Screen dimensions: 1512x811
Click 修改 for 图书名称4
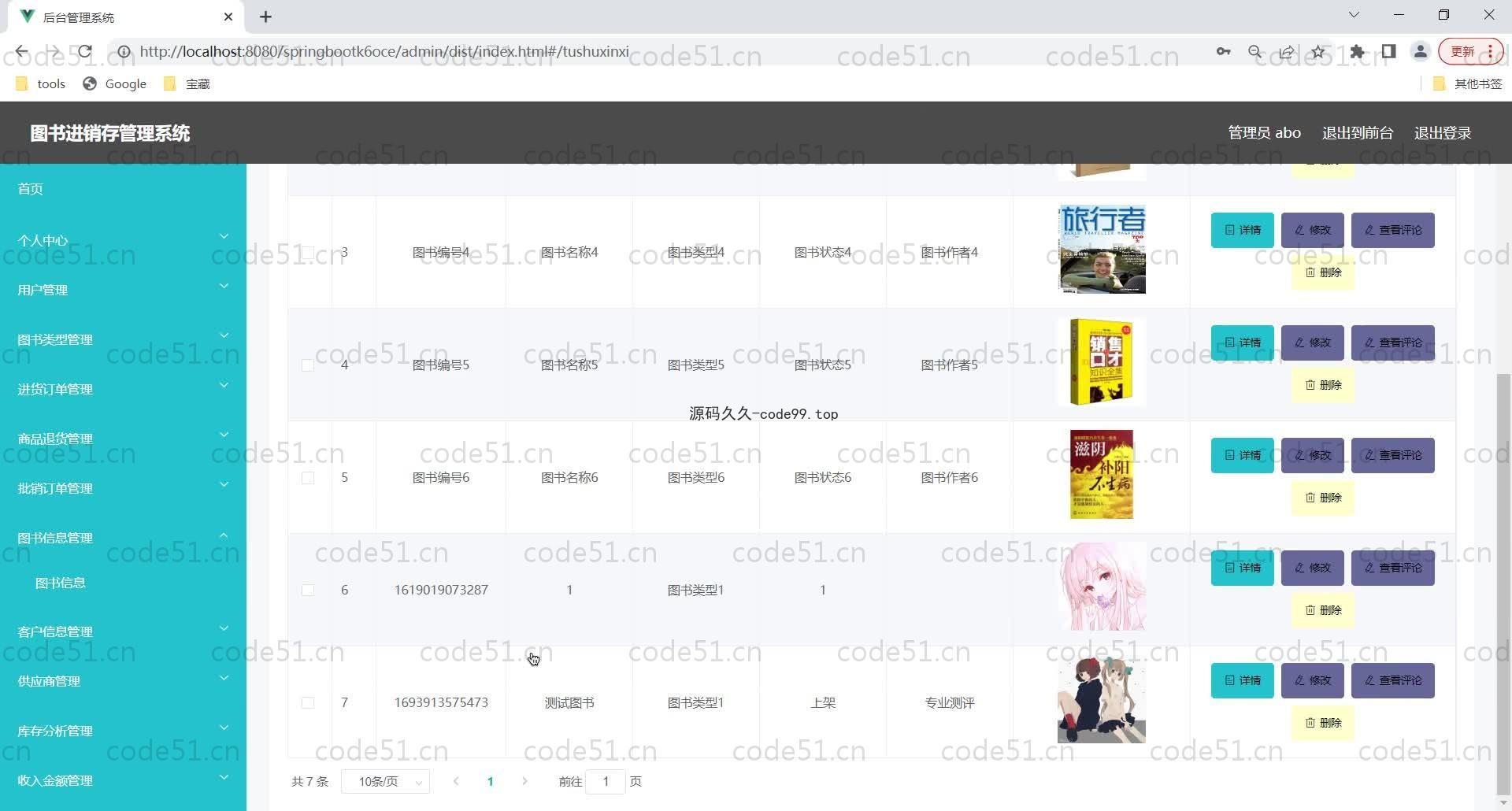pyautogui.click(x=1312, y=230)
